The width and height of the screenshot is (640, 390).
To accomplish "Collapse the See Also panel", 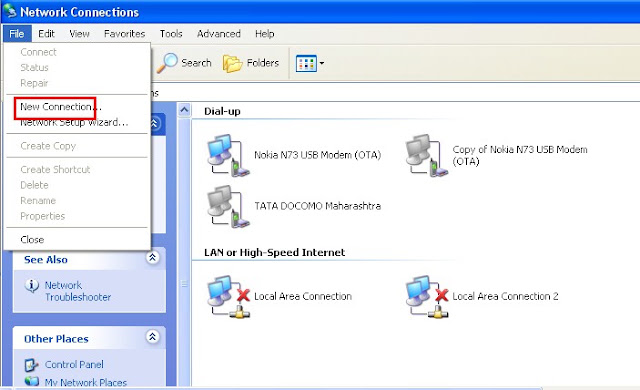I will pos(152,257).
